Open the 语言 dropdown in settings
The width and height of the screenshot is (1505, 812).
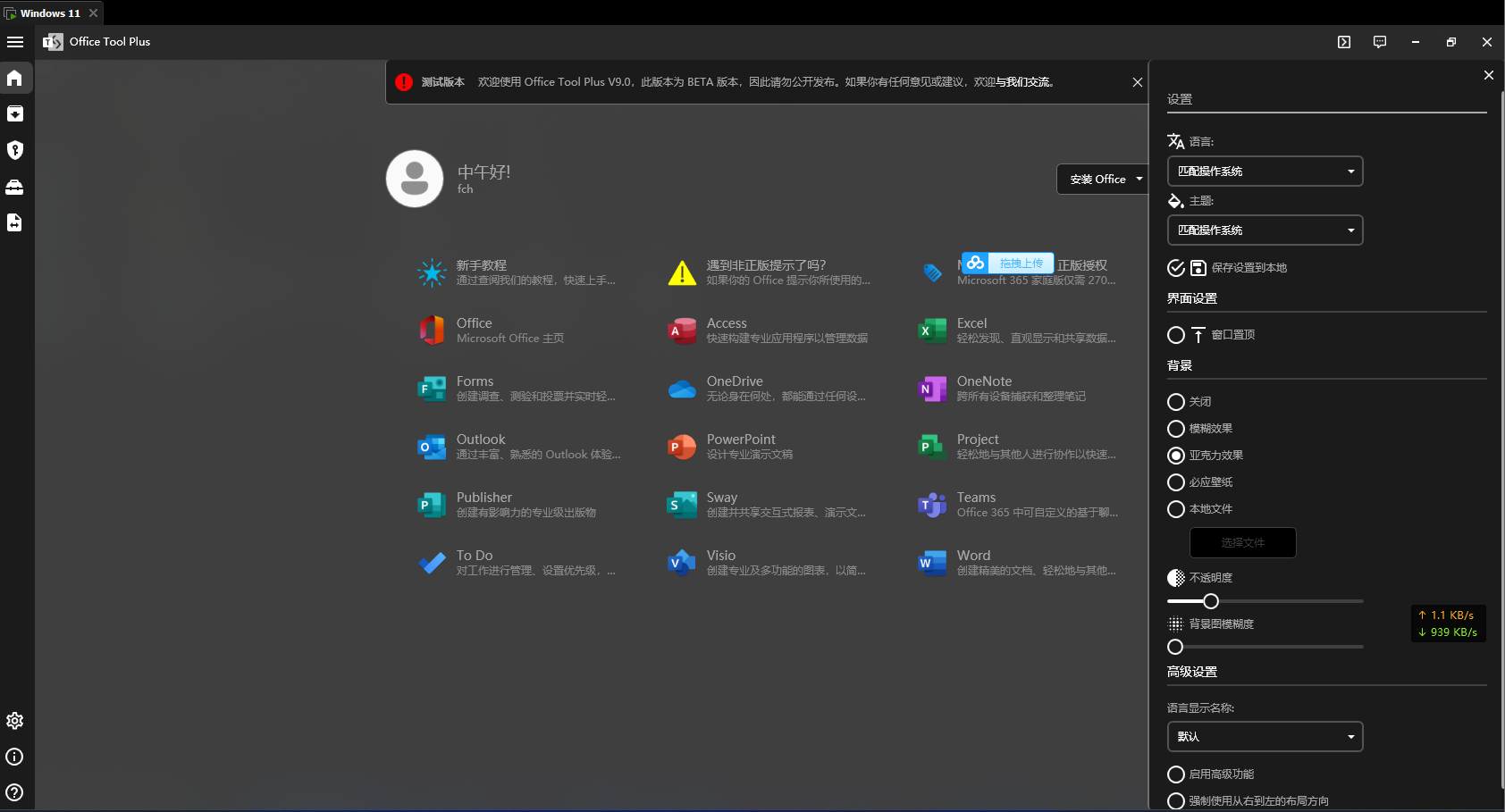pos(1265,171)
